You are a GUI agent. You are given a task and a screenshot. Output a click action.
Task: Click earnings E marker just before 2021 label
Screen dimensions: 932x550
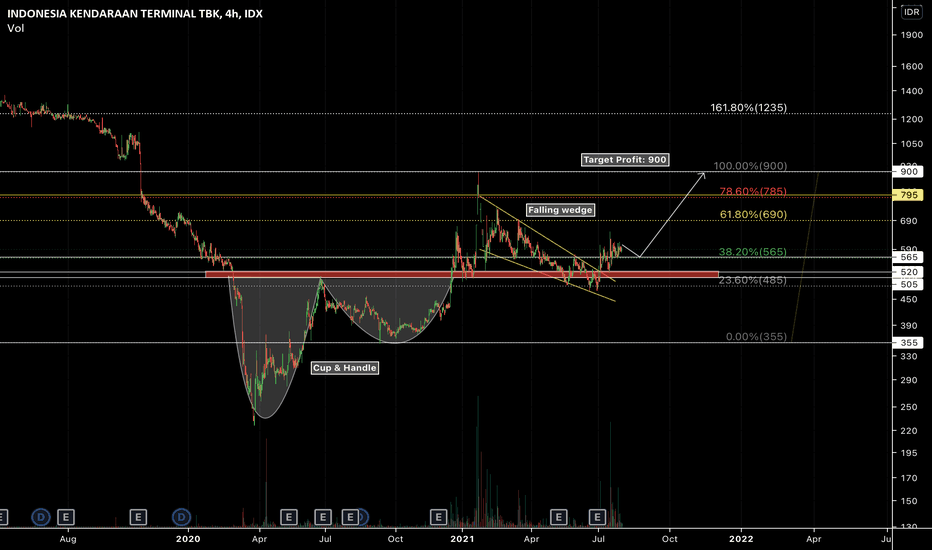coord(439,517)
